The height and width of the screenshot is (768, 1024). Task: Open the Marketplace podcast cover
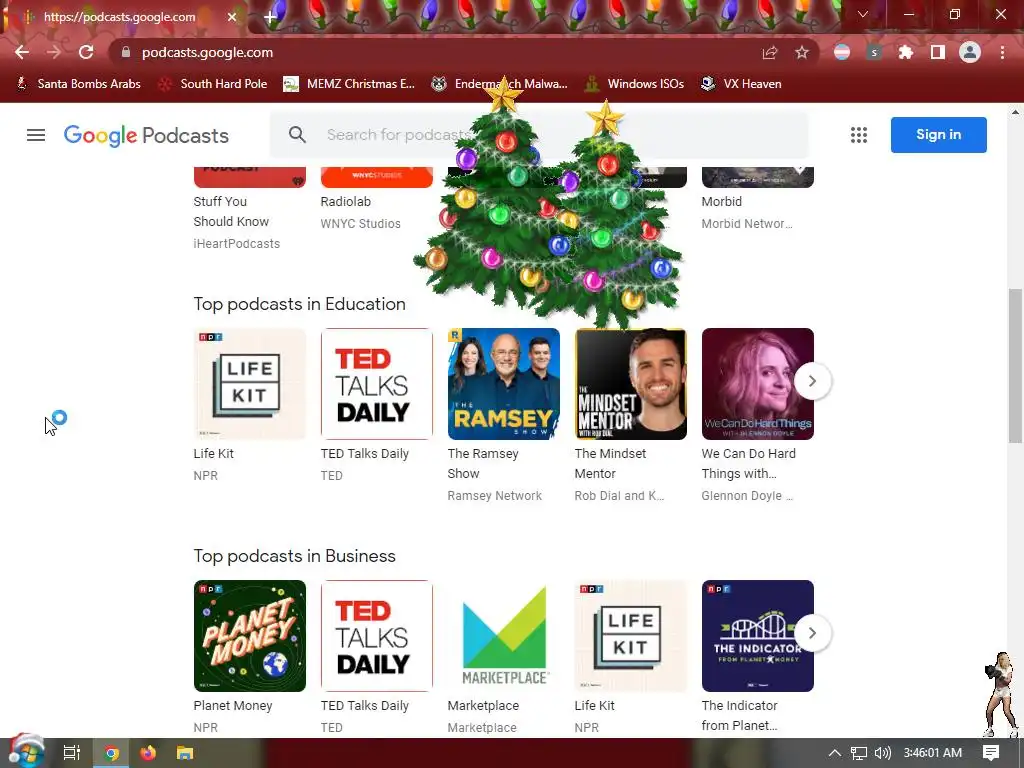tap(504, 636)
